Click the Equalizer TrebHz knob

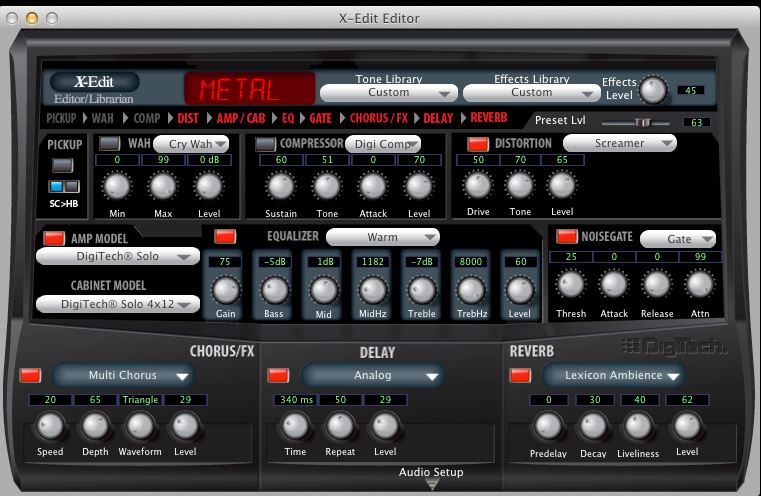coord(471,290)
